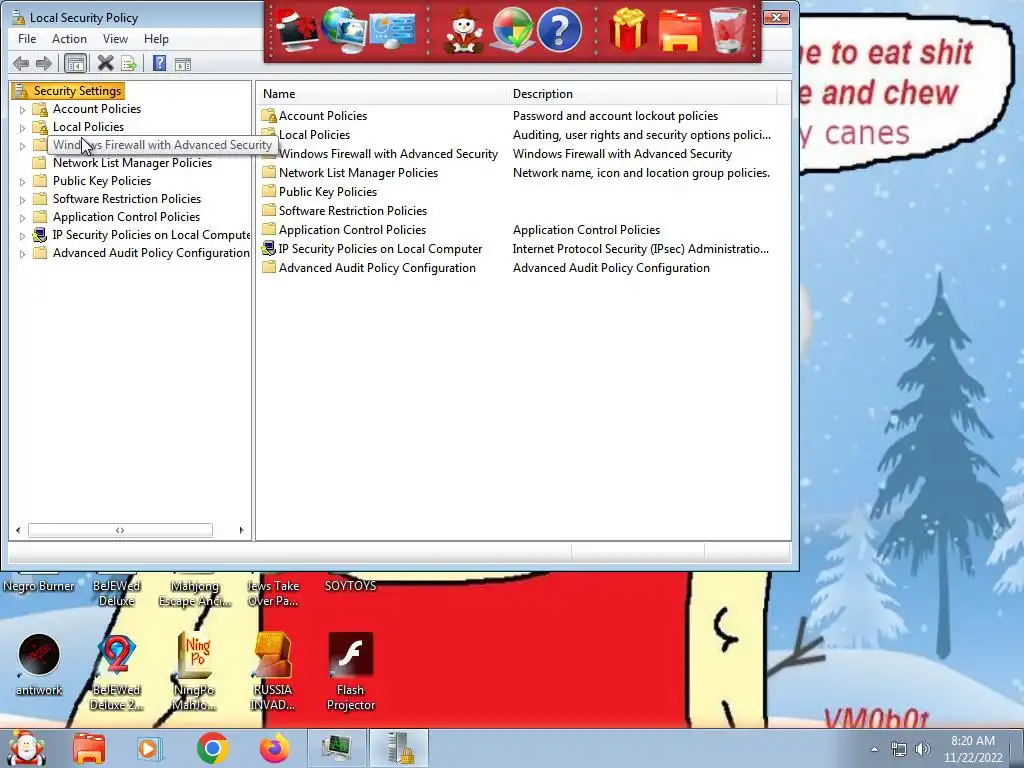Open the NingPo Mahjong desktop icon
1024x768 pixels.
195,671
